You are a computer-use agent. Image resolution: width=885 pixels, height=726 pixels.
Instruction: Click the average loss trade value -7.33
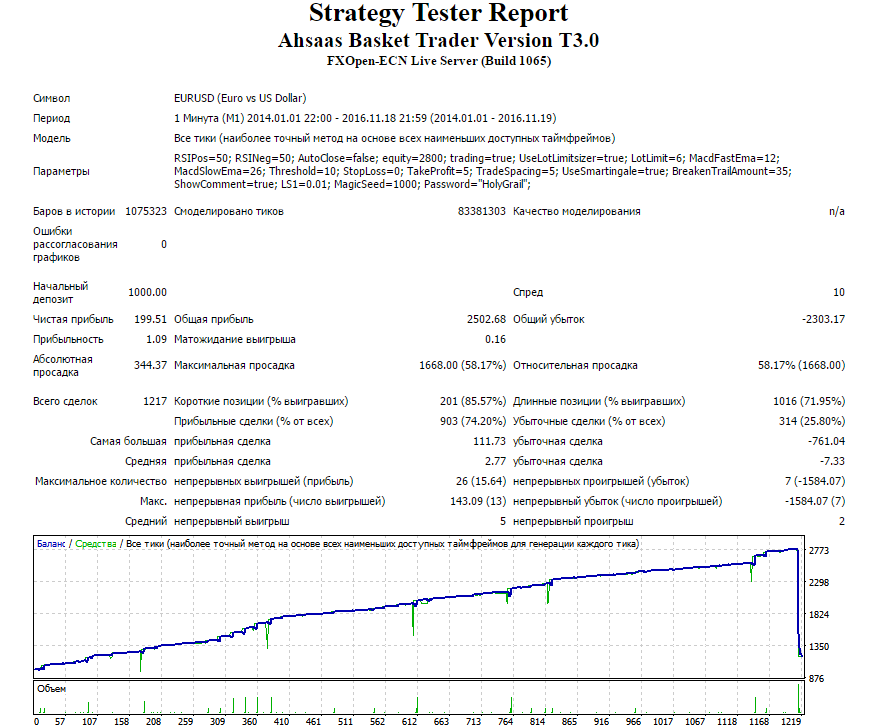click(832, 462)
